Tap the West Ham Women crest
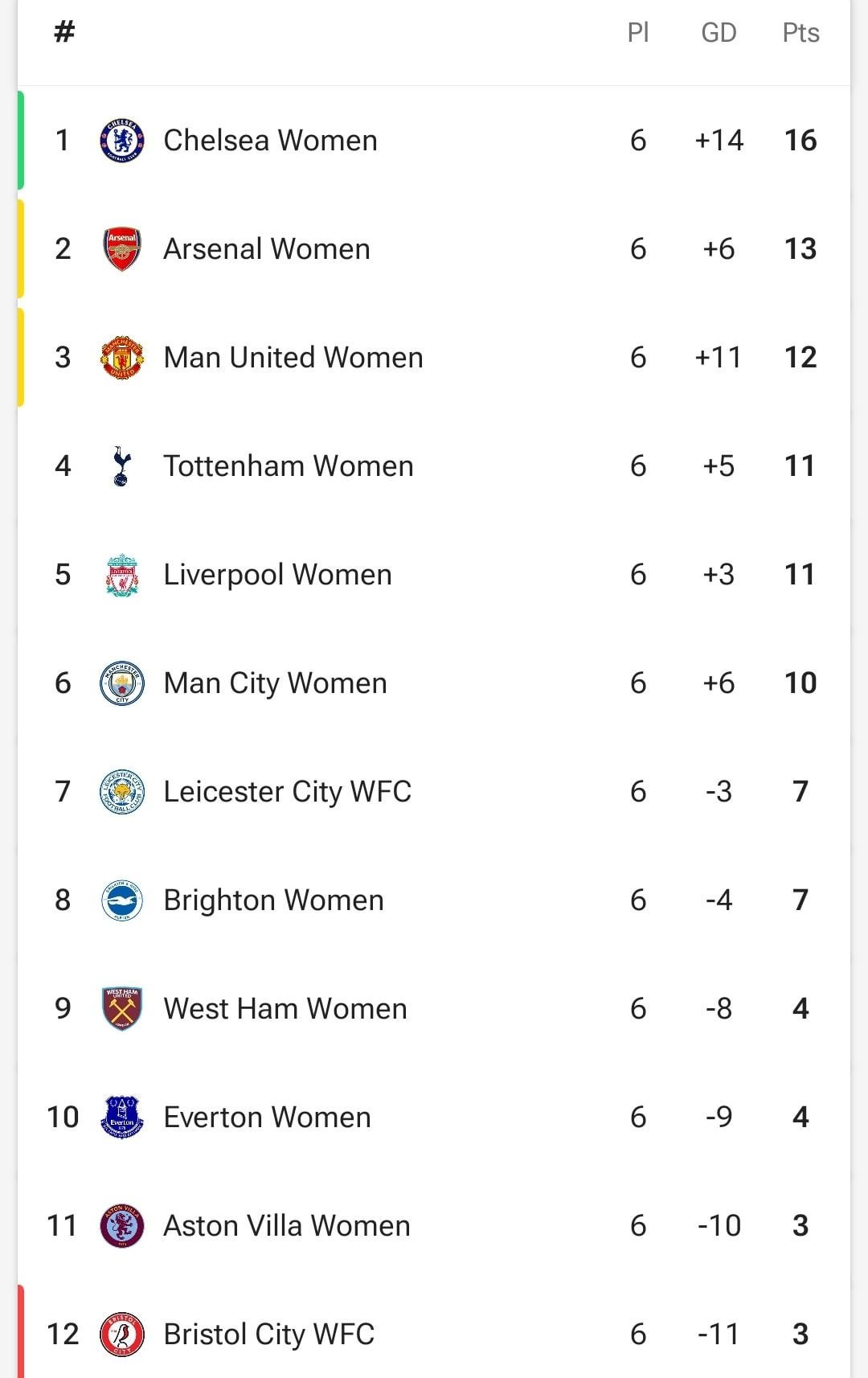Screen dimensions: 868x1378 click(x=122, y=1009)
